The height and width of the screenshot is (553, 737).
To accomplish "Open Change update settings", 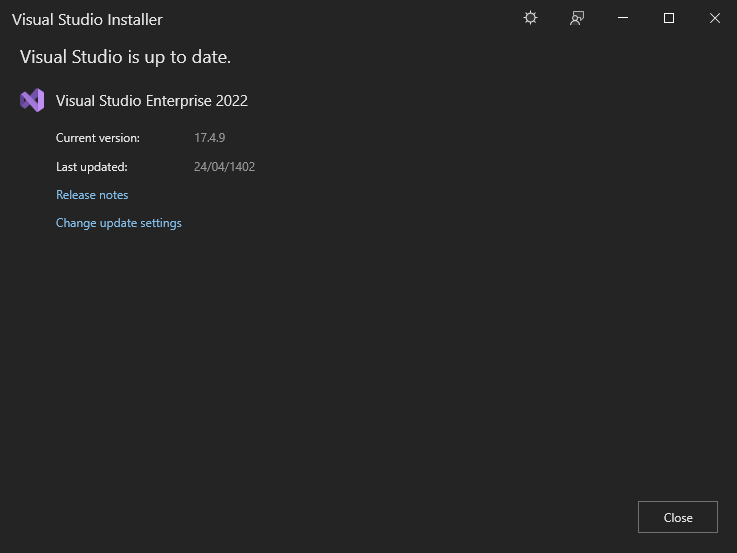I will [x=119, y=223].
